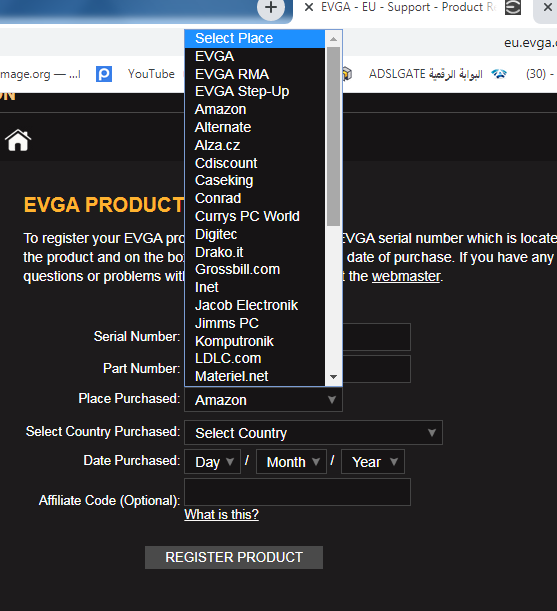Choose Alza.cz from the list
557x611 pixels.
click(255, 145)
